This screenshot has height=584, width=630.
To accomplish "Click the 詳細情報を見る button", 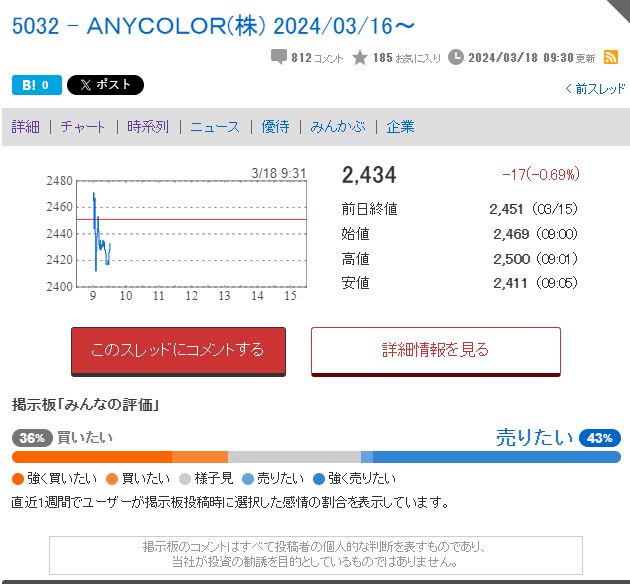I will pos(435,350).
